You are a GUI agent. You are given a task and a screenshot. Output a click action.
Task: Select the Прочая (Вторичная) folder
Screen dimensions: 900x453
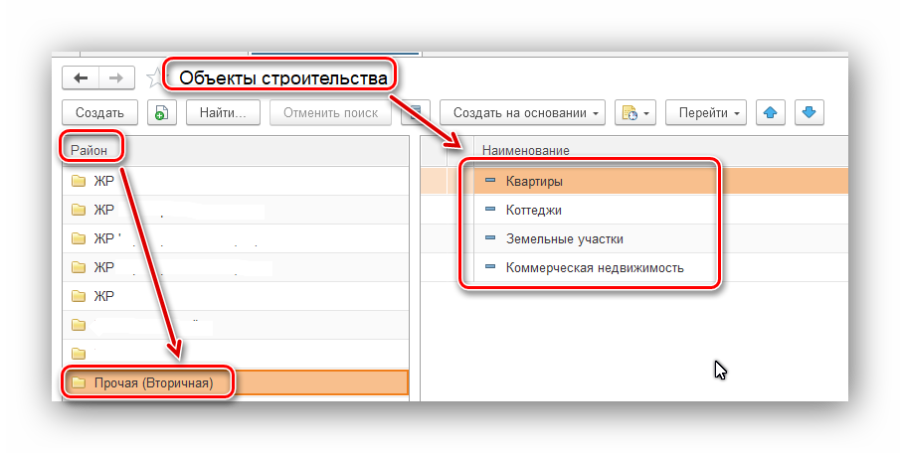(153, 382)
